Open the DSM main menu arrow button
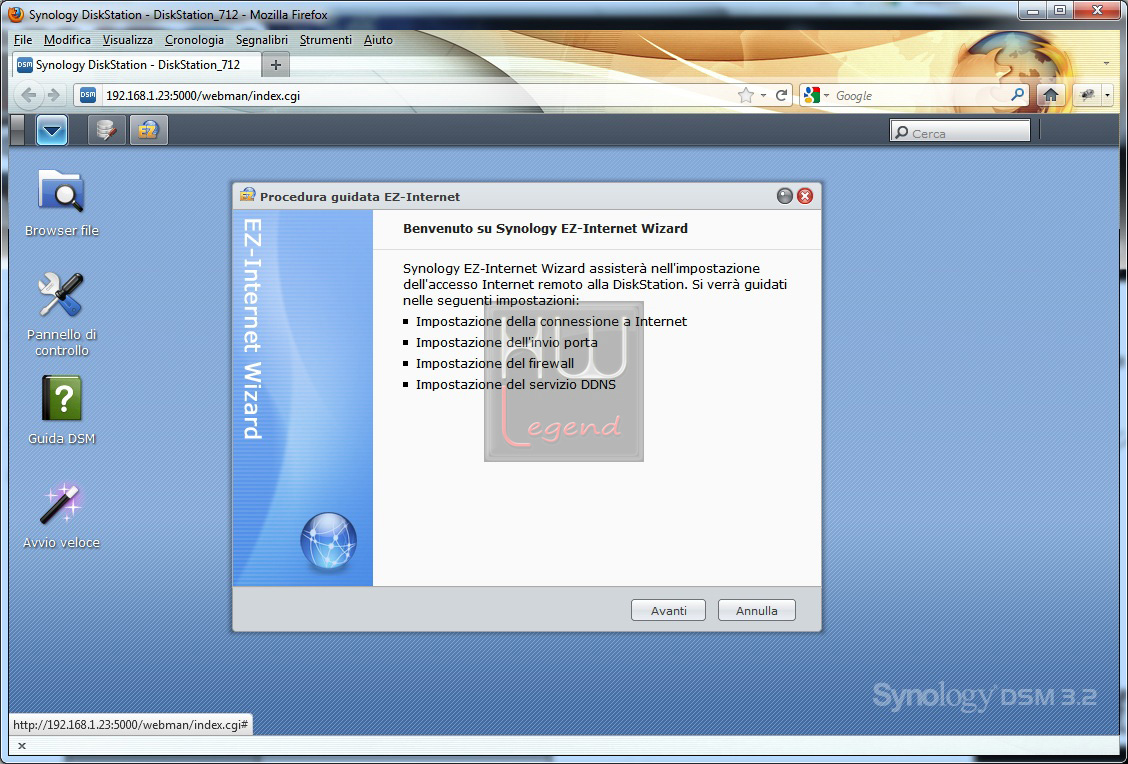1128x764 pixels. (52, 130)
